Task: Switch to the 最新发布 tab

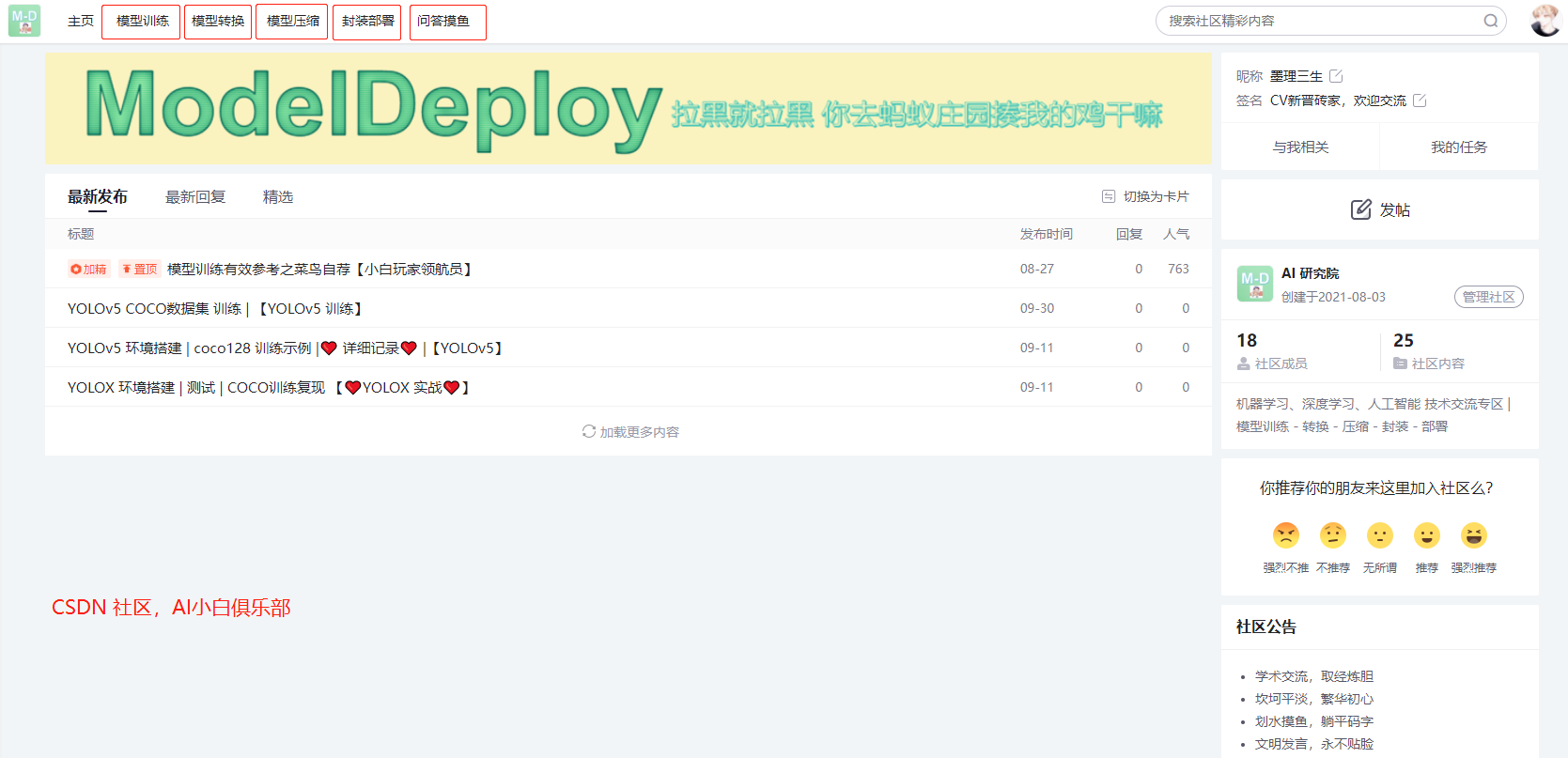Action: pos(98,196)
